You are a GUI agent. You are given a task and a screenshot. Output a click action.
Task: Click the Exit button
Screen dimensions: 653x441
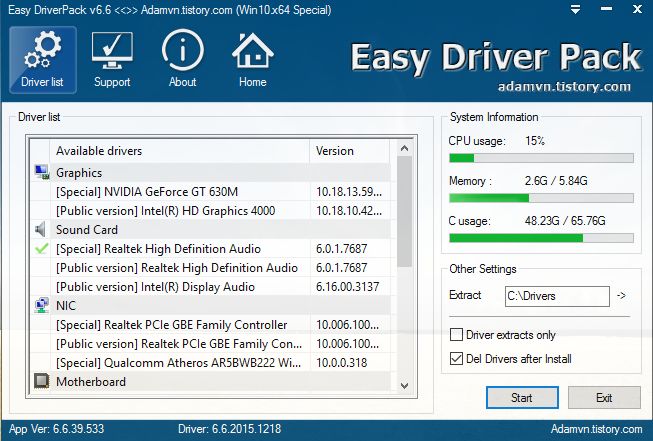point(604,398)
